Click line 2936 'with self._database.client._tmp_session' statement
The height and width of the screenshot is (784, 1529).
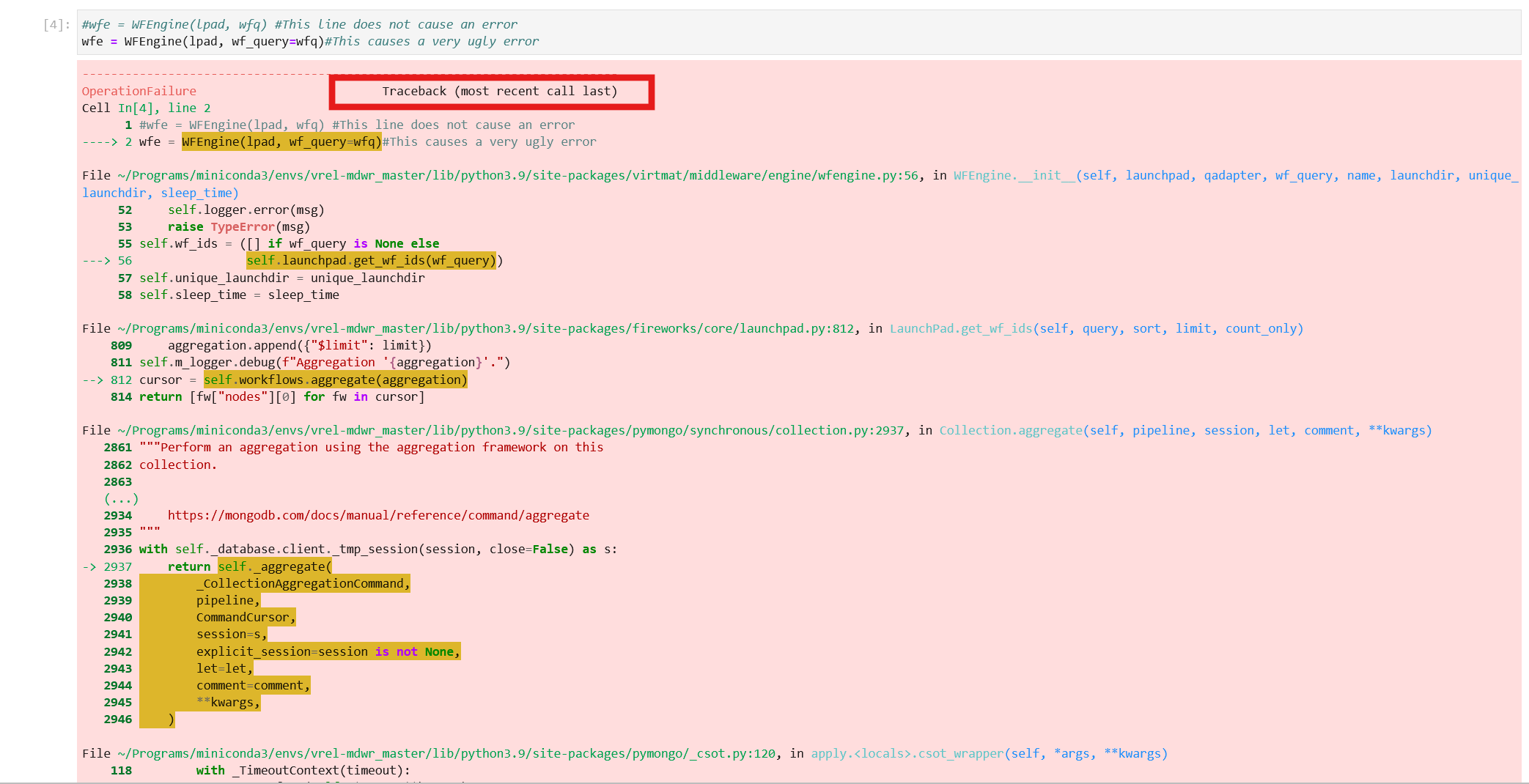(378, 549)
